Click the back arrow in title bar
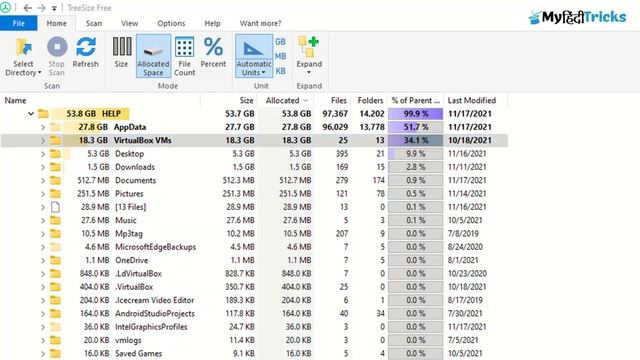Screen dimensions: 640x360 point(28,8)
